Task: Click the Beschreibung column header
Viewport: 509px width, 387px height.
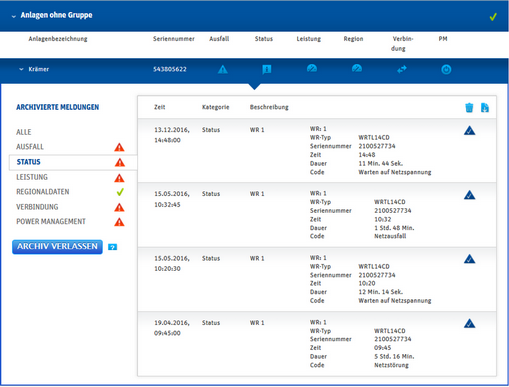Action: click(269, 107)
